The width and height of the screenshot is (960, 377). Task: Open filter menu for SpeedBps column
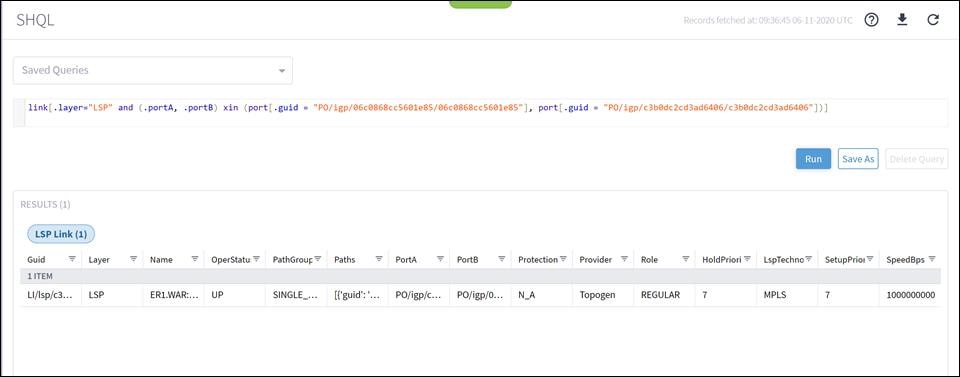[x=932, y=259]
